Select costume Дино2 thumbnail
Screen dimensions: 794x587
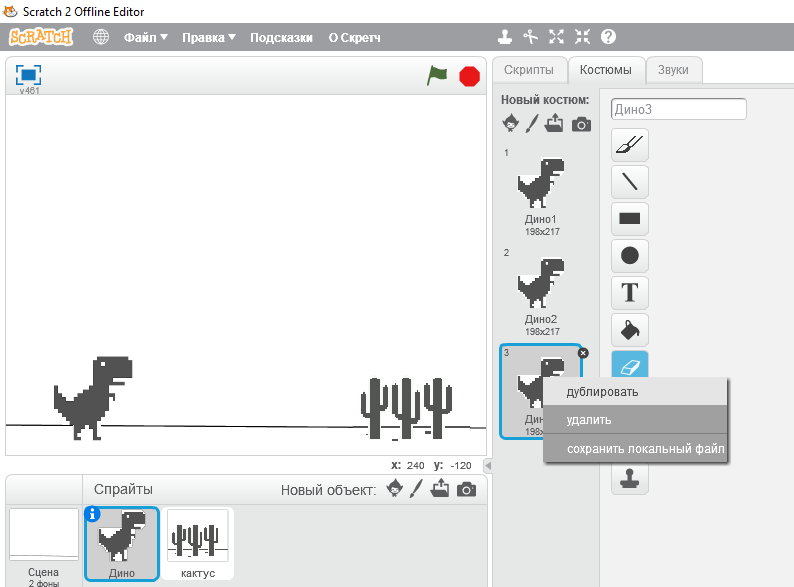point(541,292)
